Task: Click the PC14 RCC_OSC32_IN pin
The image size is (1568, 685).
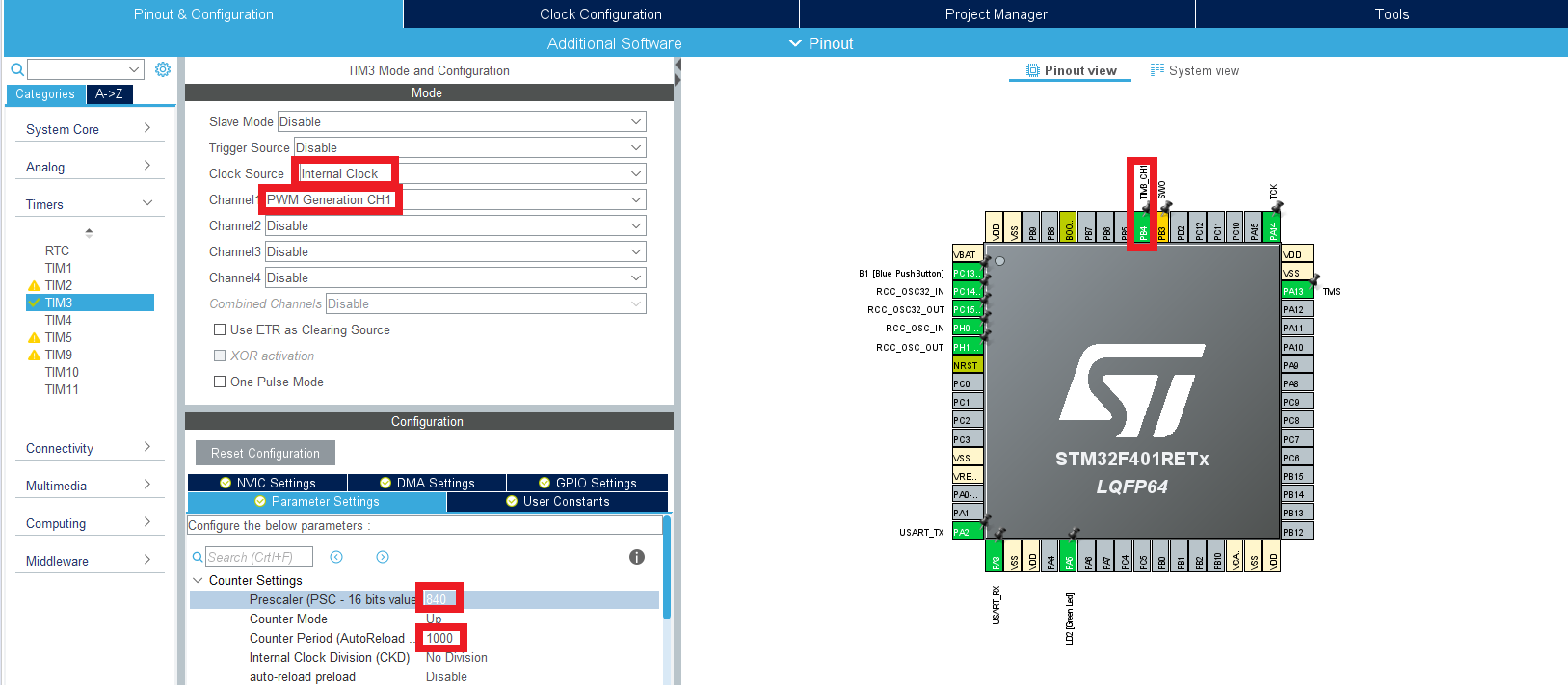Action: [x=968, y=291]
